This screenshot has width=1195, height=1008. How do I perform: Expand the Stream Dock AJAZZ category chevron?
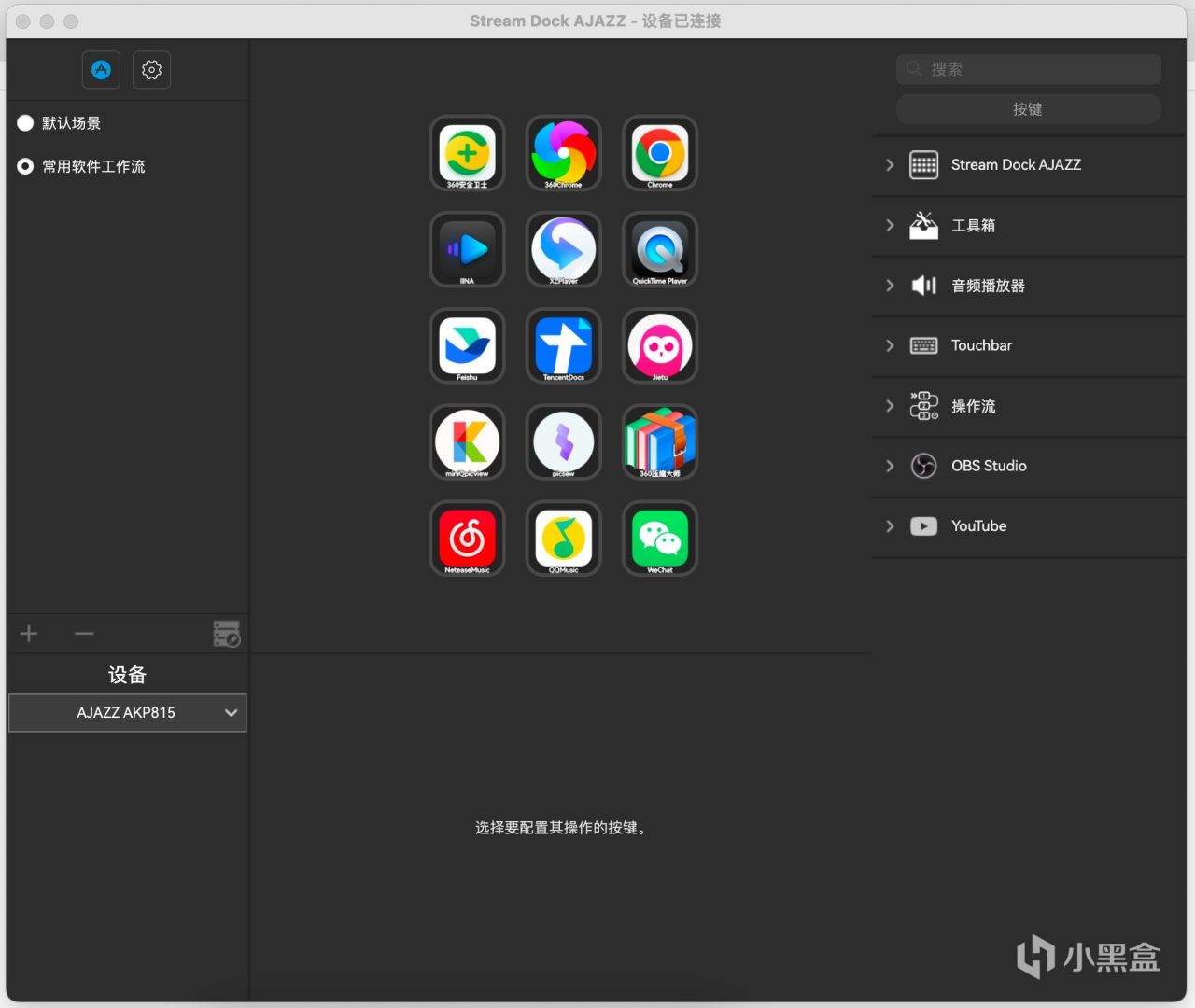coord(890,165)
